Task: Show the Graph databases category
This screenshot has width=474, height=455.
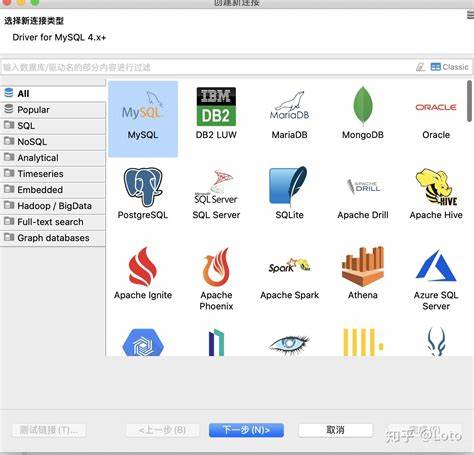Action: [x=53, y=238]
